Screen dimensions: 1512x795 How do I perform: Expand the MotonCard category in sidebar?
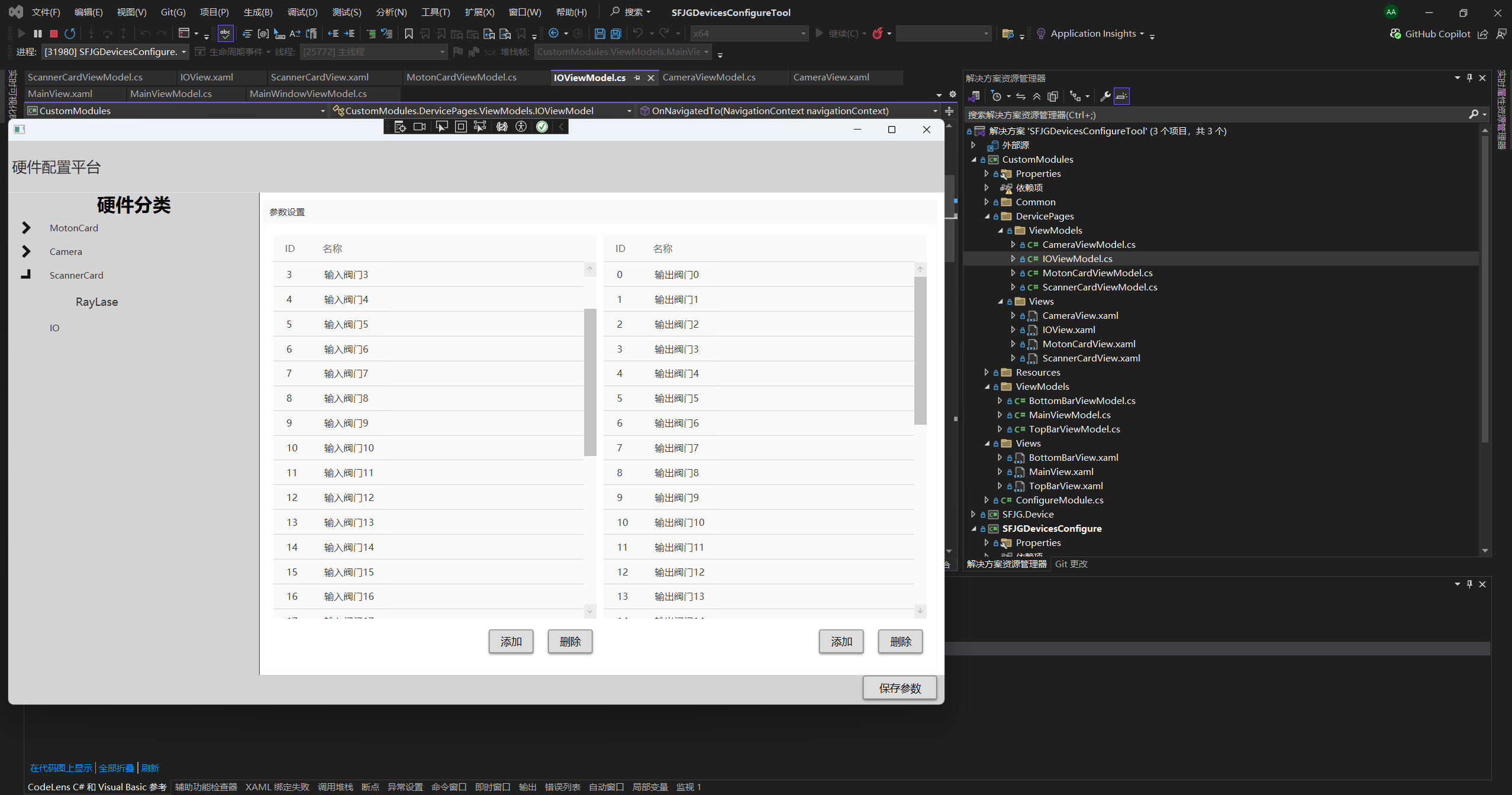tap(26, 228)
